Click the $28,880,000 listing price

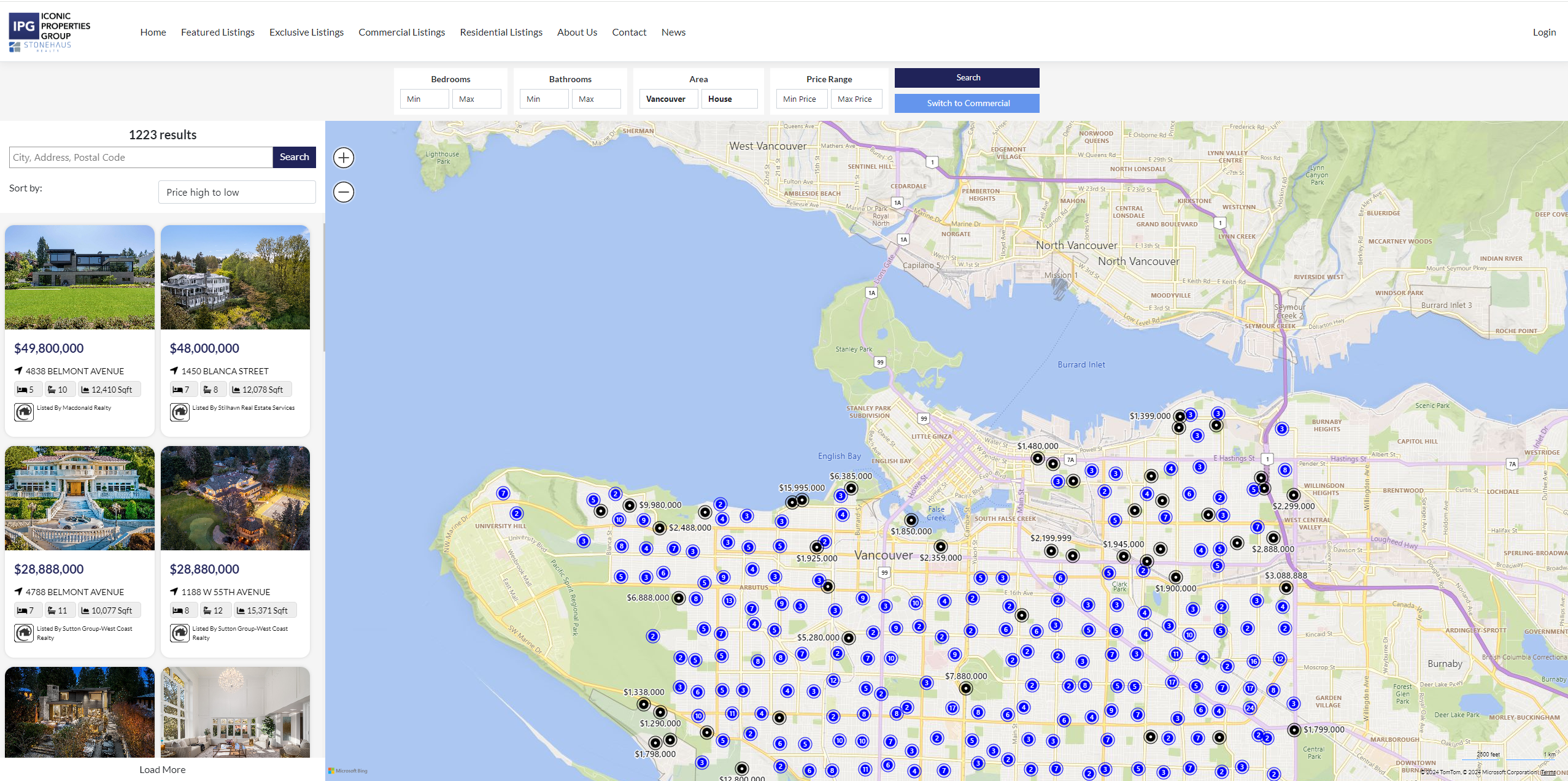204,569
